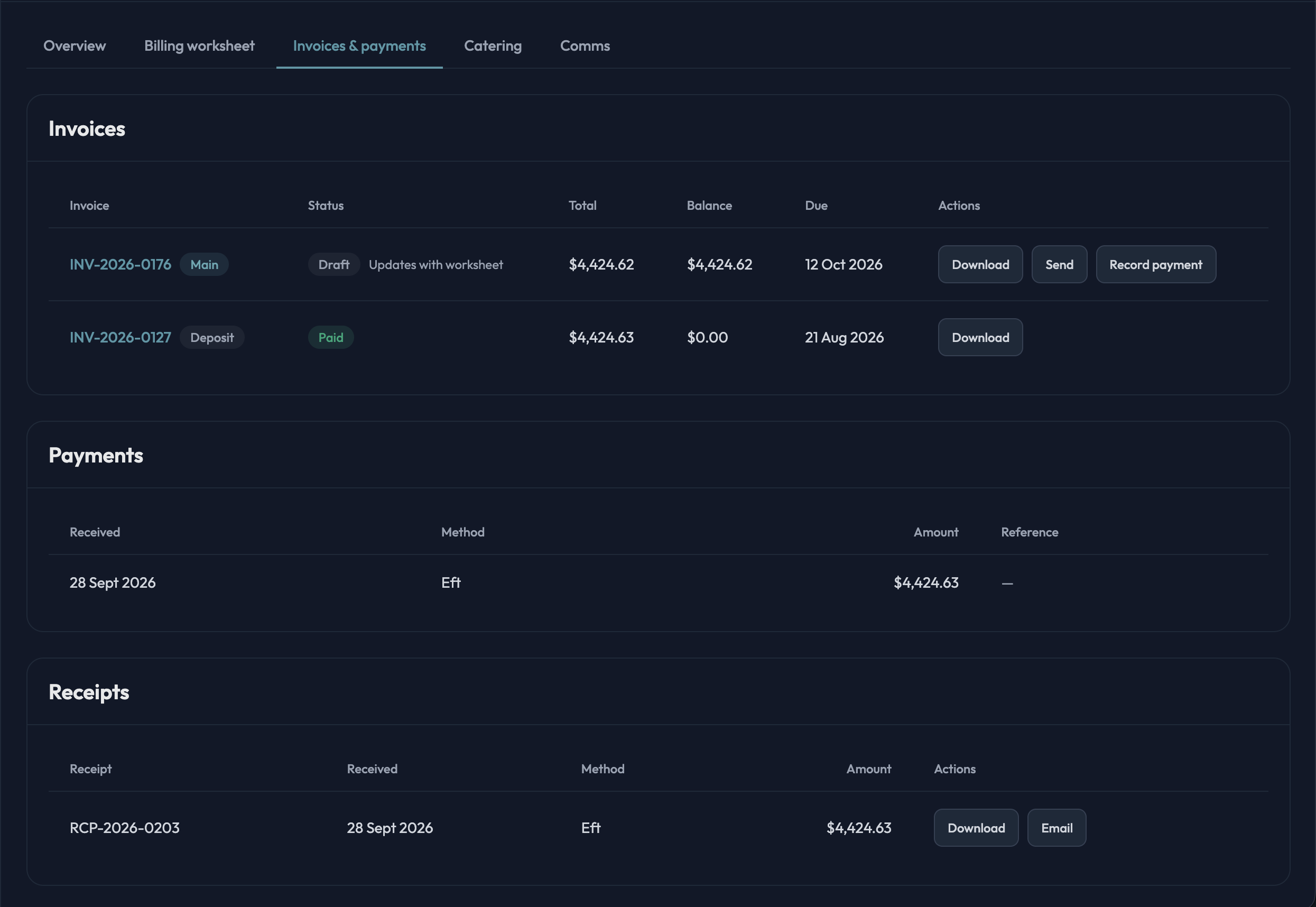Click the Balance column header
The image size is (1316, 907).
709,205
